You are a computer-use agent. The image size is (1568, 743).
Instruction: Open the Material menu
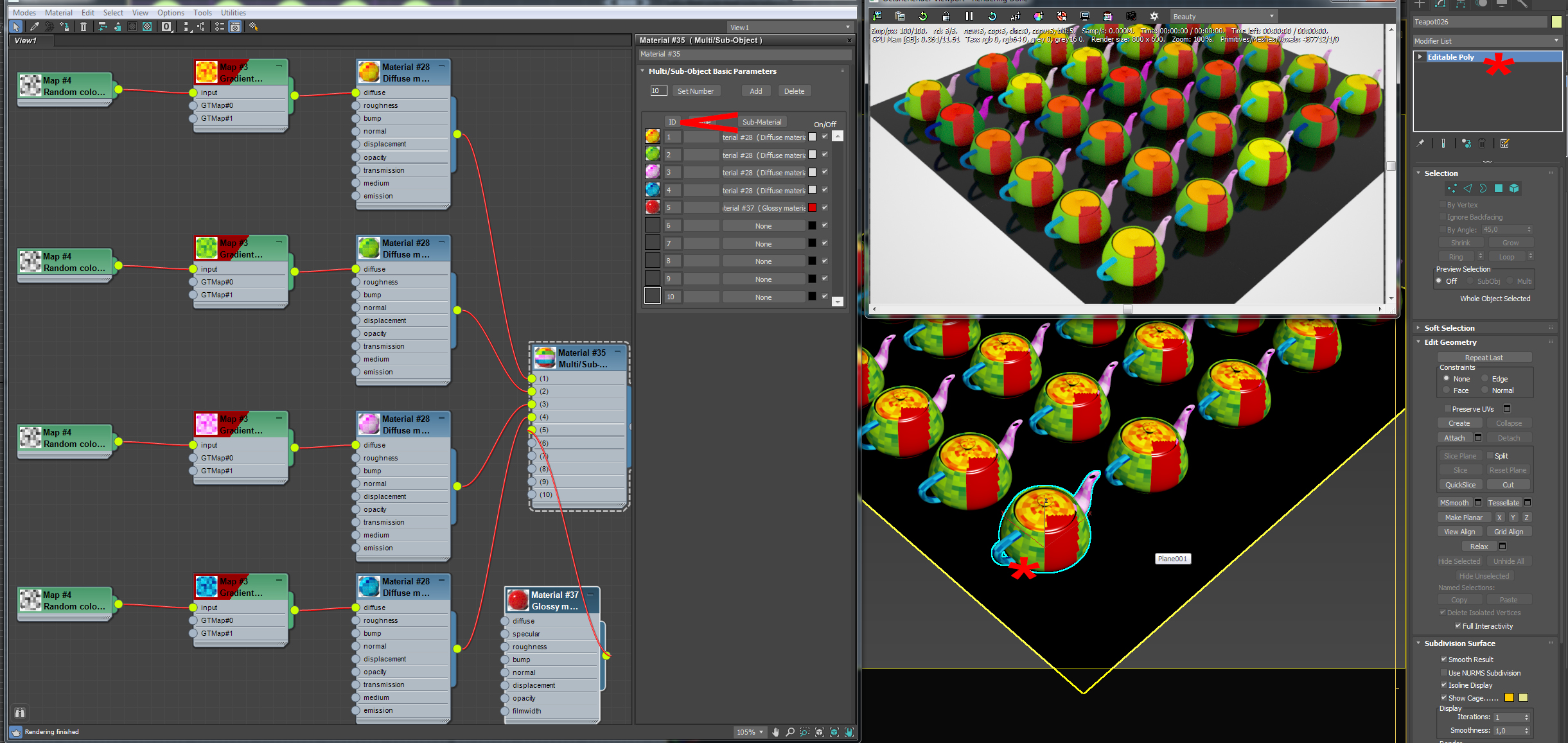click(58, 12)
